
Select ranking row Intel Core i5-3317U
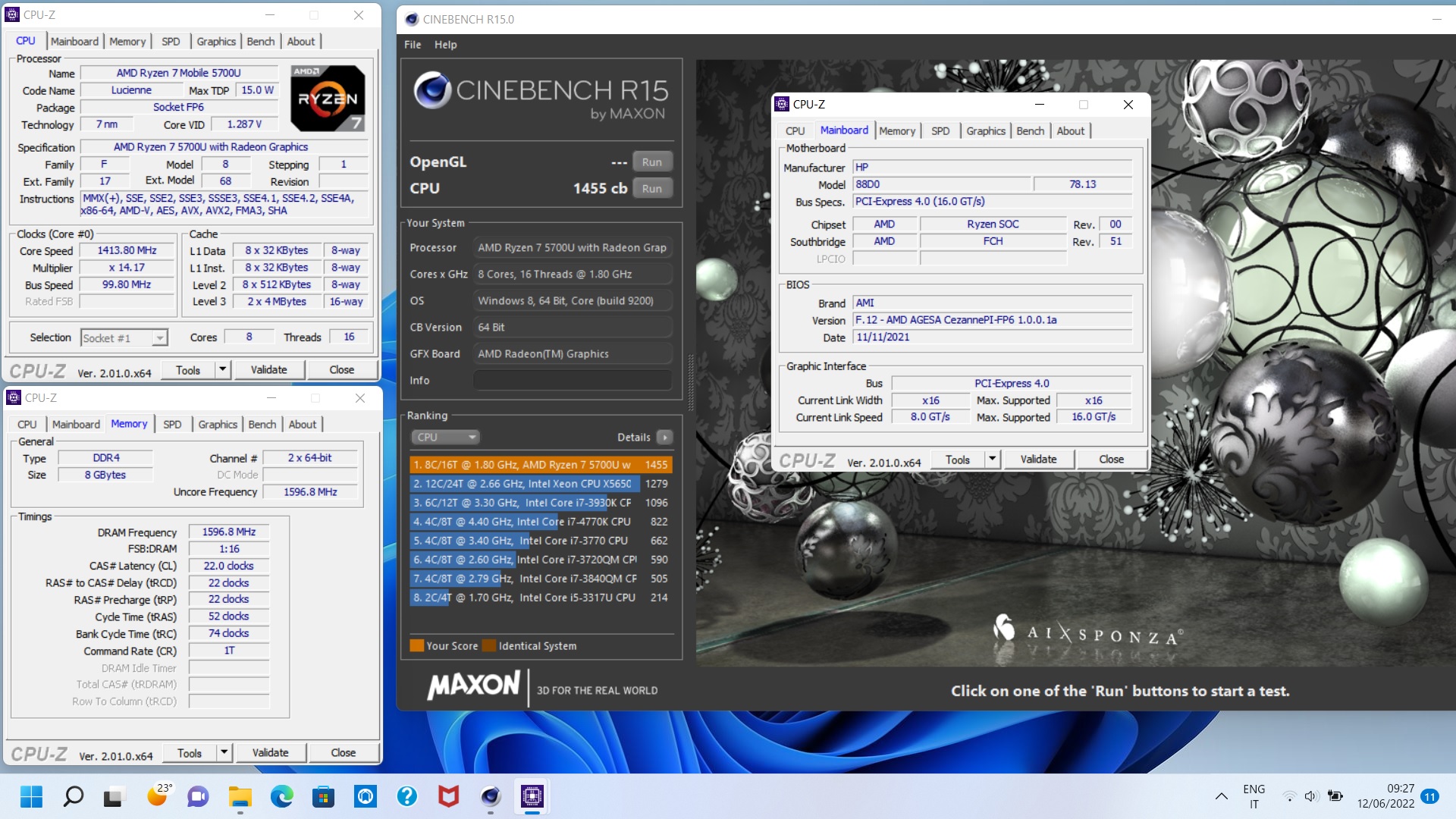(541, 597)
